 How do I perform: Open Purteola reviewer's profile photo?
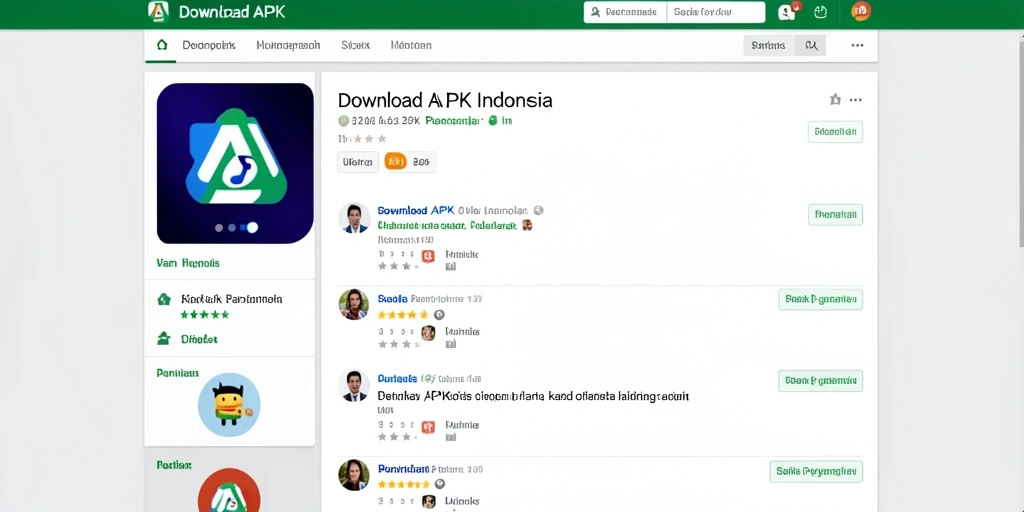click(354, 385)
